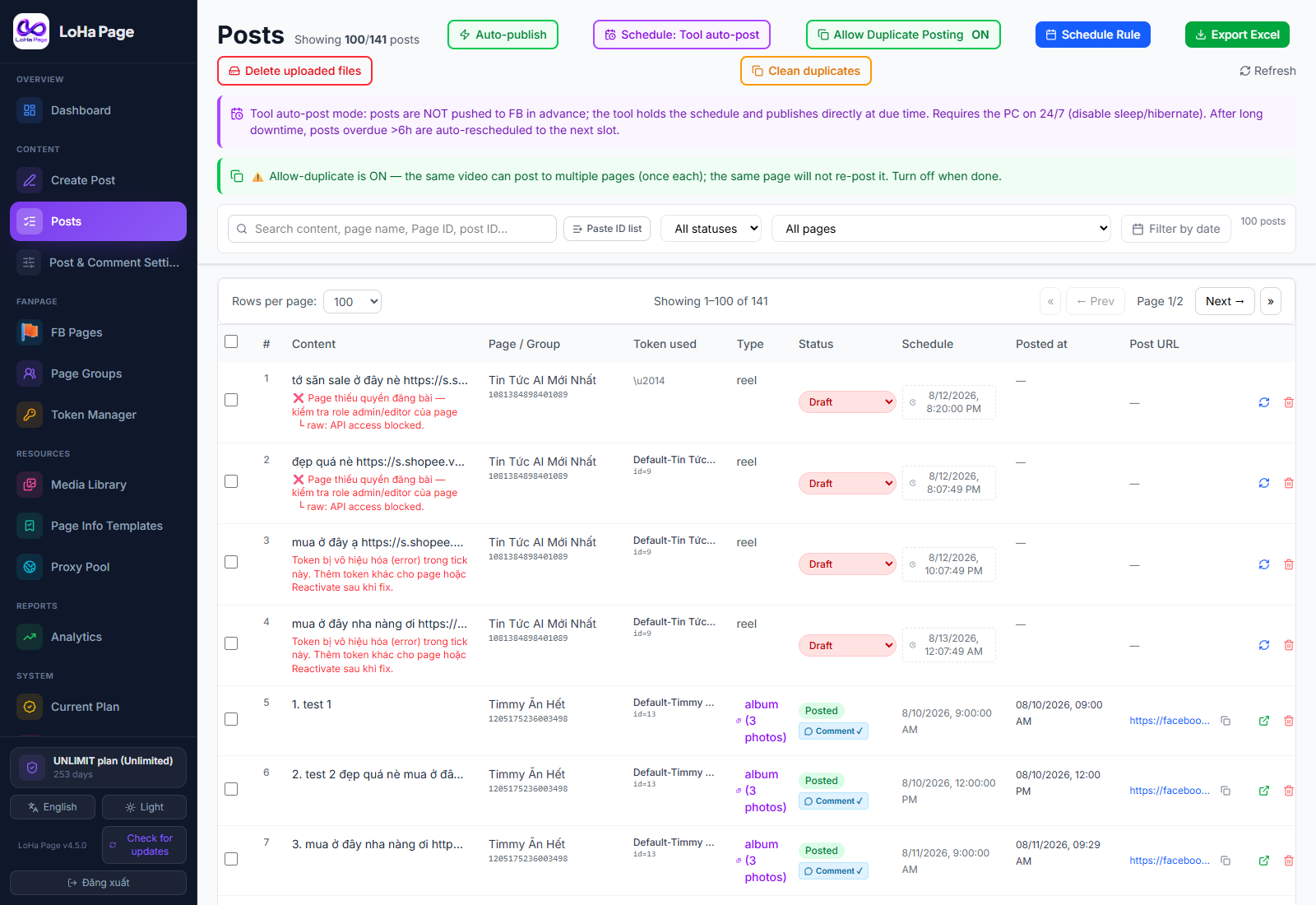Retry post row 4 with refresh icon
This screenshot has width=1316, height=905.
coord(1264,645)
